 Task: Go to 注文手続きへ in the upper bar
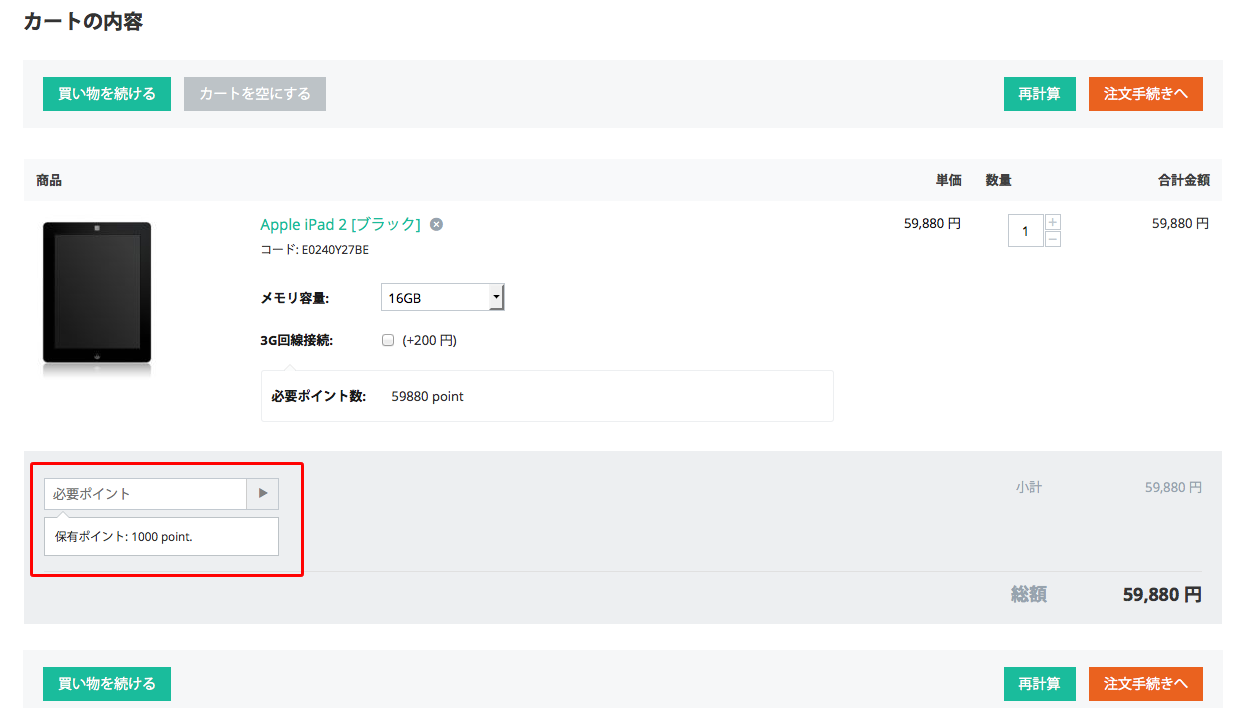(1146, 94)
